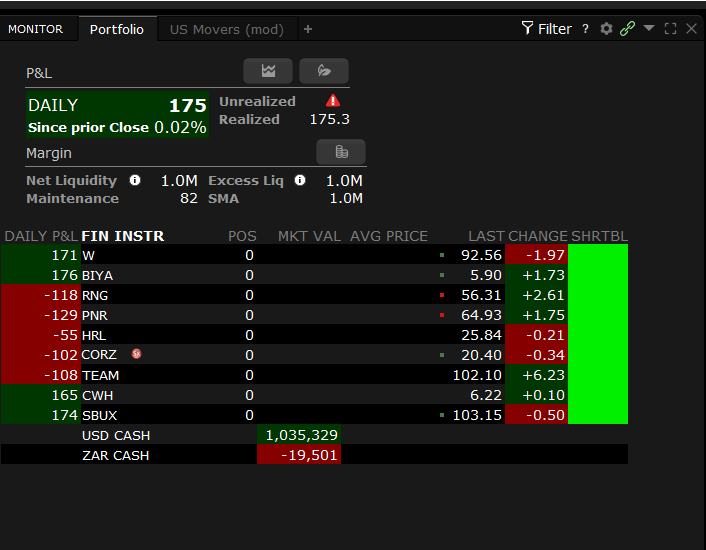This screenshot has width=706, height=550.
Task: Open the question mark help icon
Action: (x=585, y=29)
